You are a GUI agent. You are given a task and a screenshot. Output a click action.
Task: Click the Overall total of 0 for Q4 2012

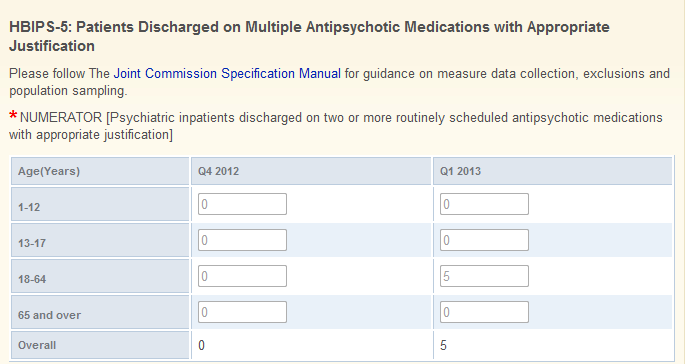[x=201, y=346]
